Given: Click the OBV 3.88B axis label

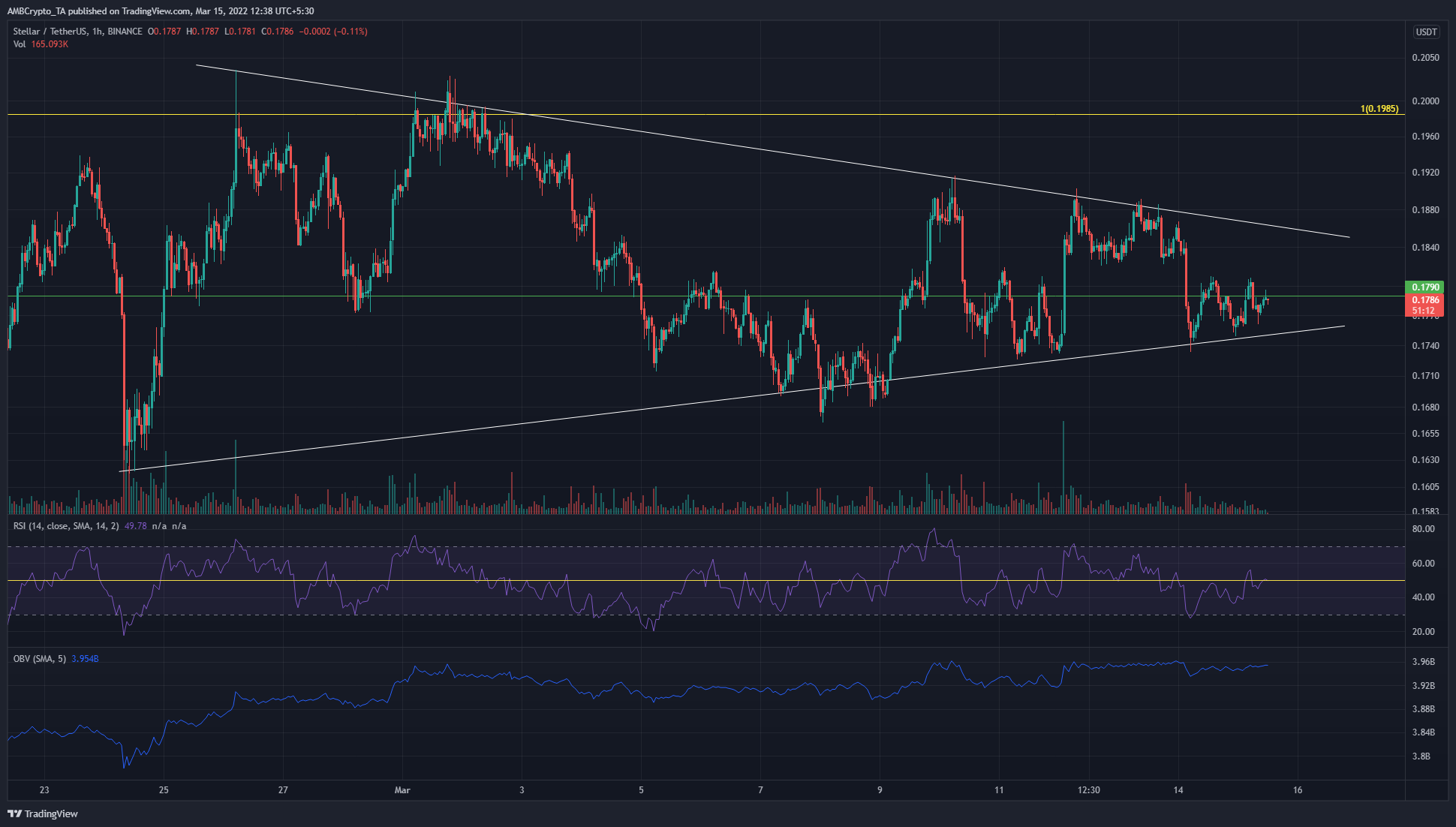Looking at the screenshot, I should (1423, 709).
